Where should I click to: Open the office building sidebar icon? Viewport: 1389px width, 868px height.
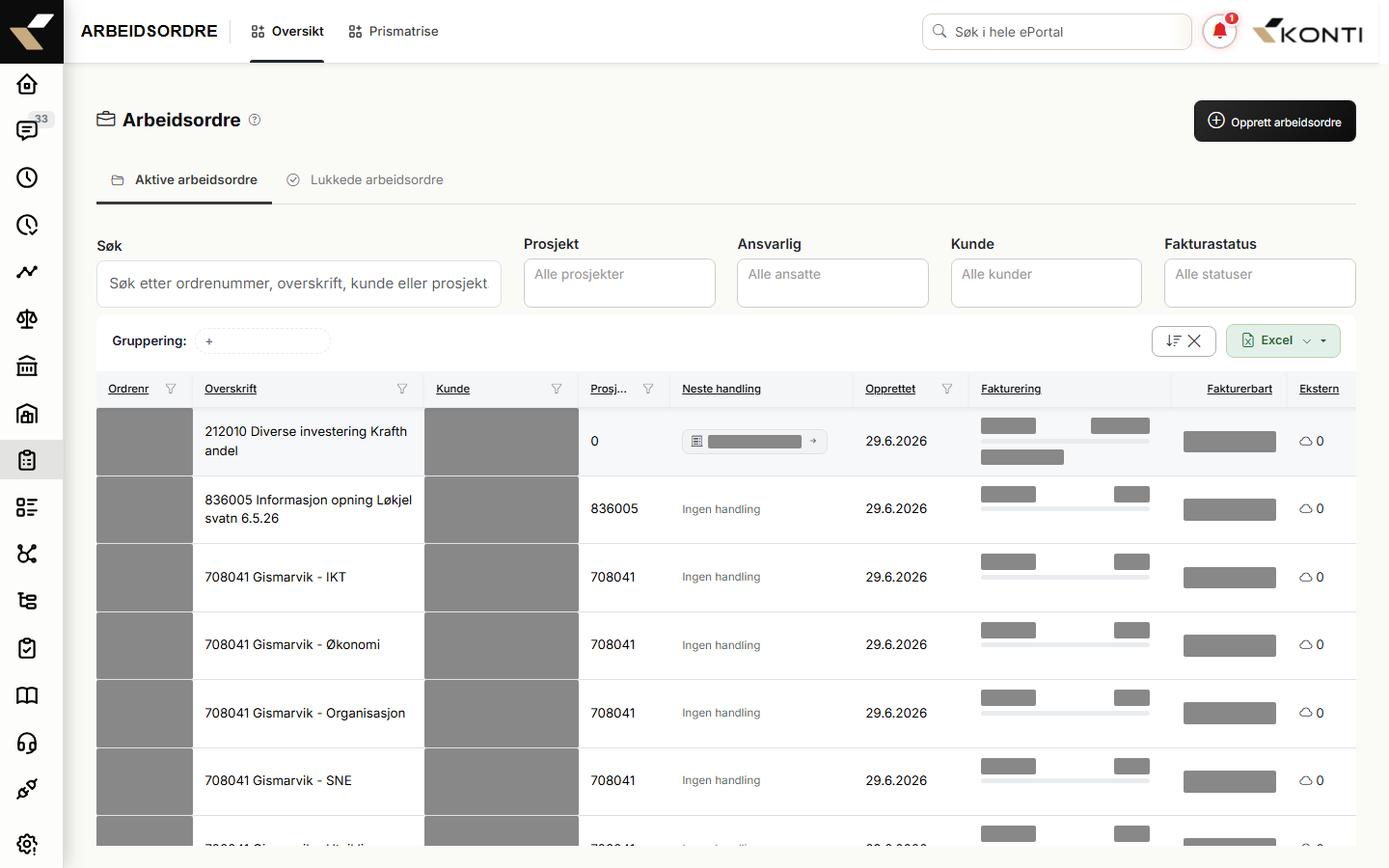tap(27, 413)
